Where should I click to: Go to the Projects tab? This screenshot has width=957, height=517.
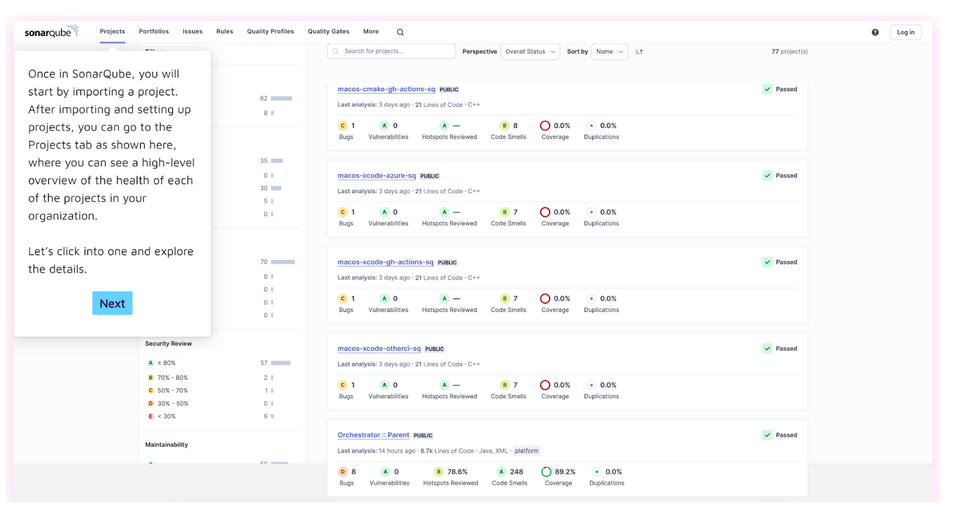click(112, 32)
